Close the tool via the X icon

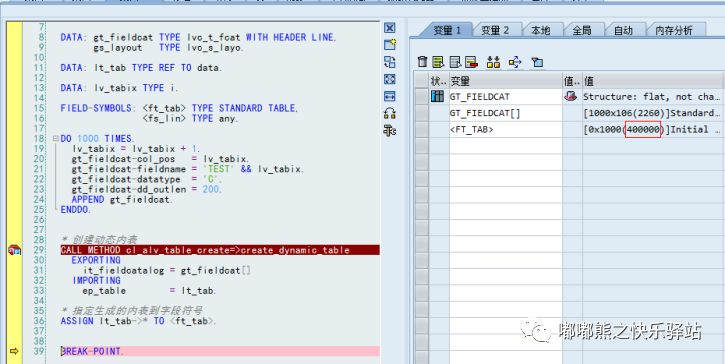coord(390,28)
